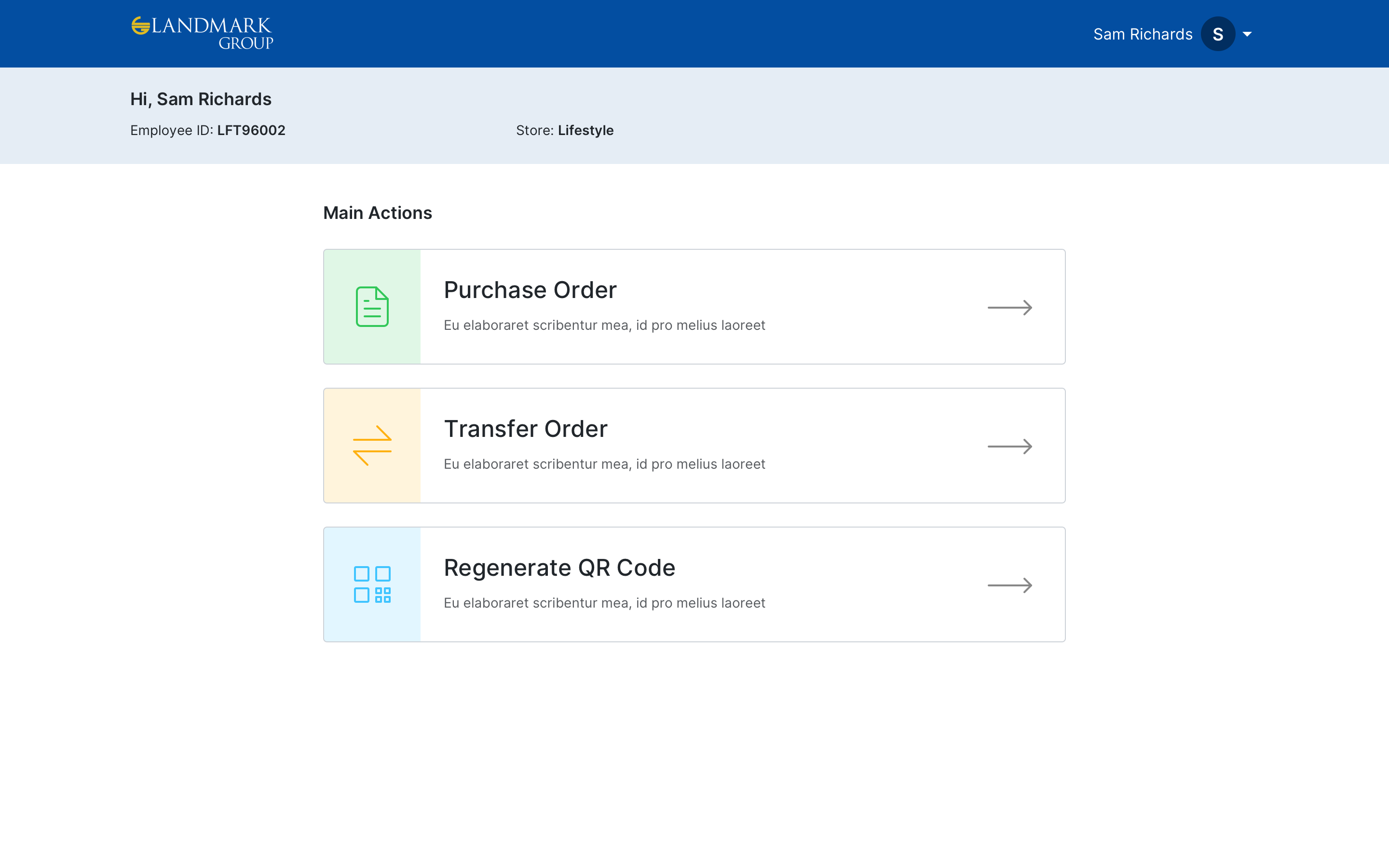Open the Purchase Order title
The image size is (1389, 868).
(530, 290)
